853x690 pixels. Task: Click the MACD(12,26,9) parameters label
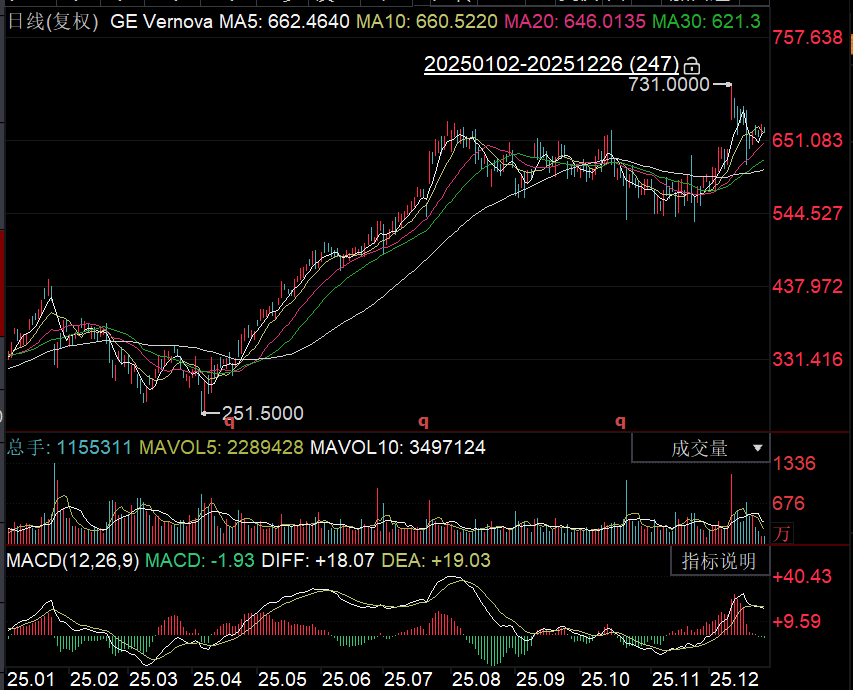73,560
